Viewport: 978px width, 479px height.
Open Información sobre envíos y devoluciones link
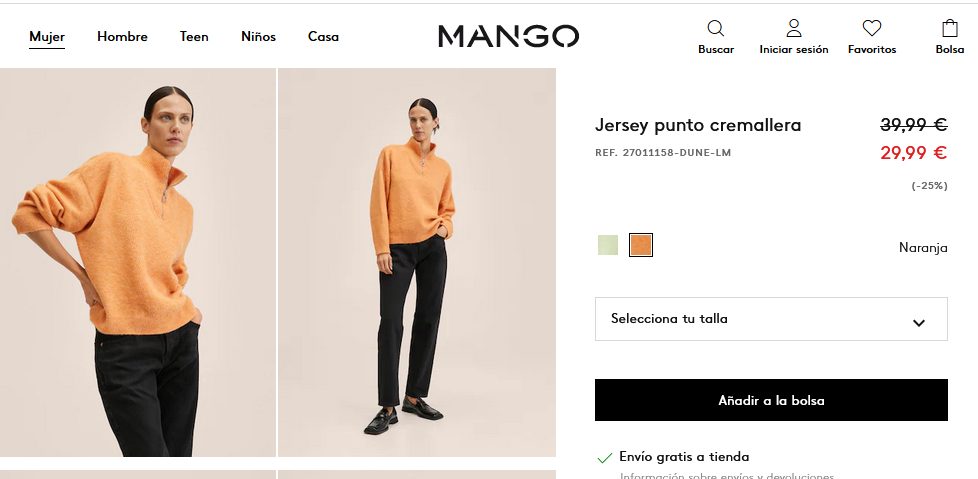coord(727,476)
